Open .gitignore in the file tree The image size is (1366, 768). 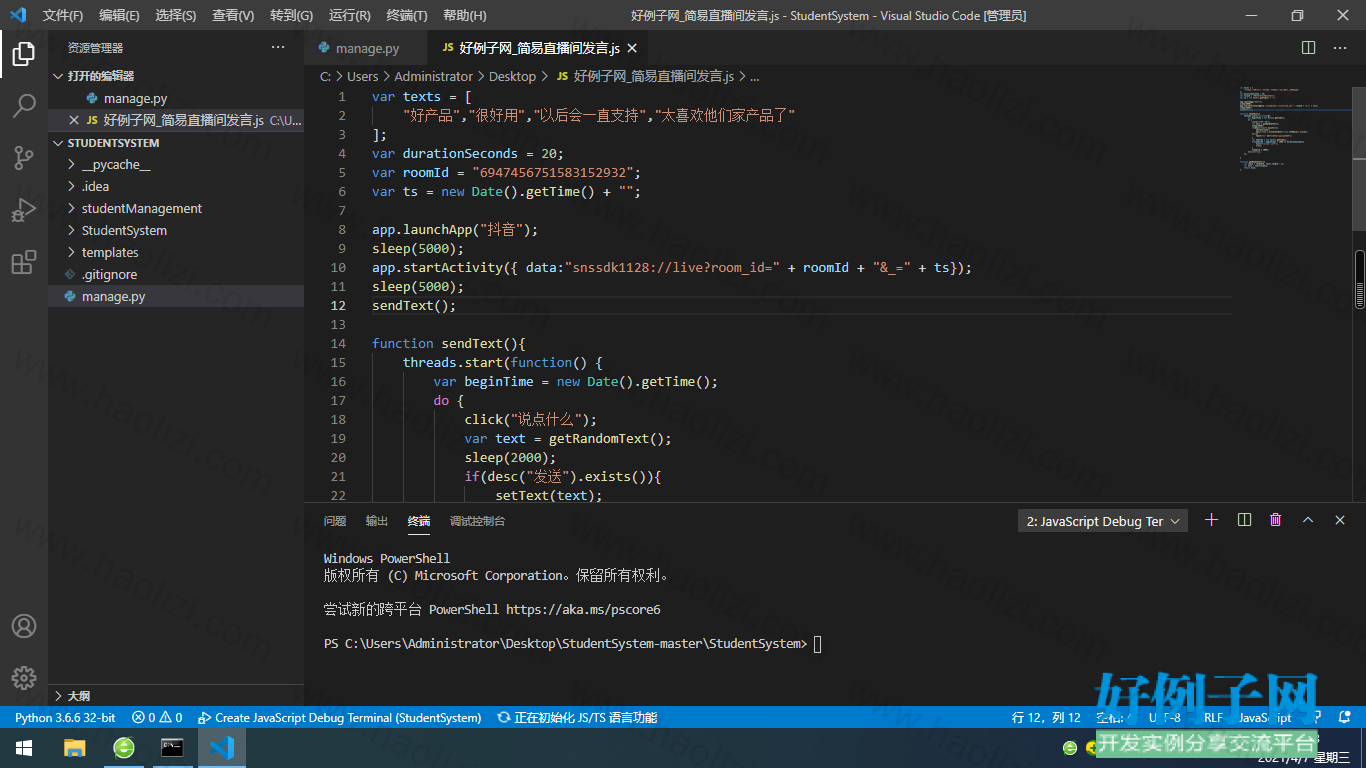pyautogui.click(x=176, y=275)
